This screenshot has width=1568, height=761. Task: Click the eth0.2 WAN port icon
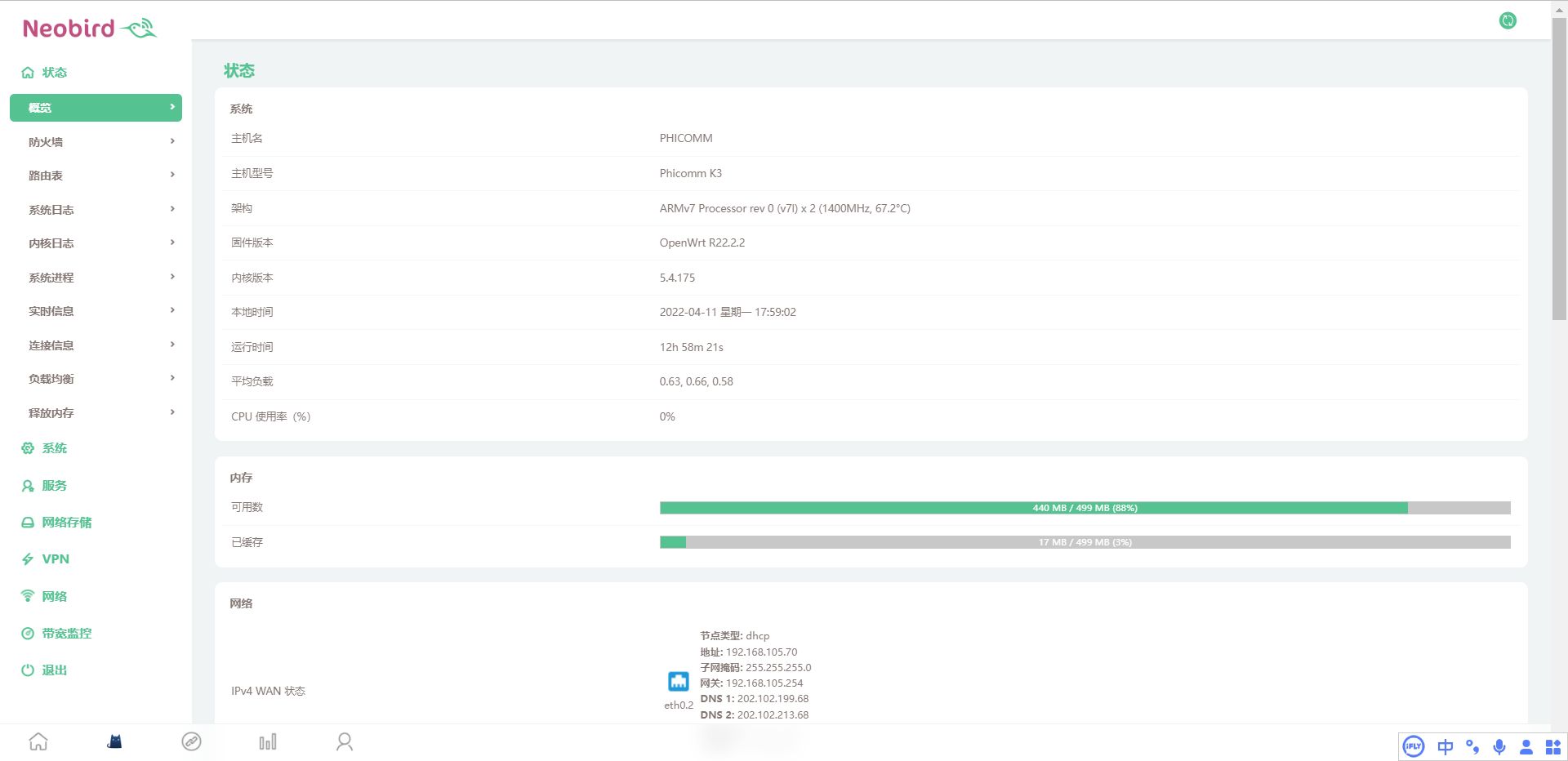pos(678,681)
